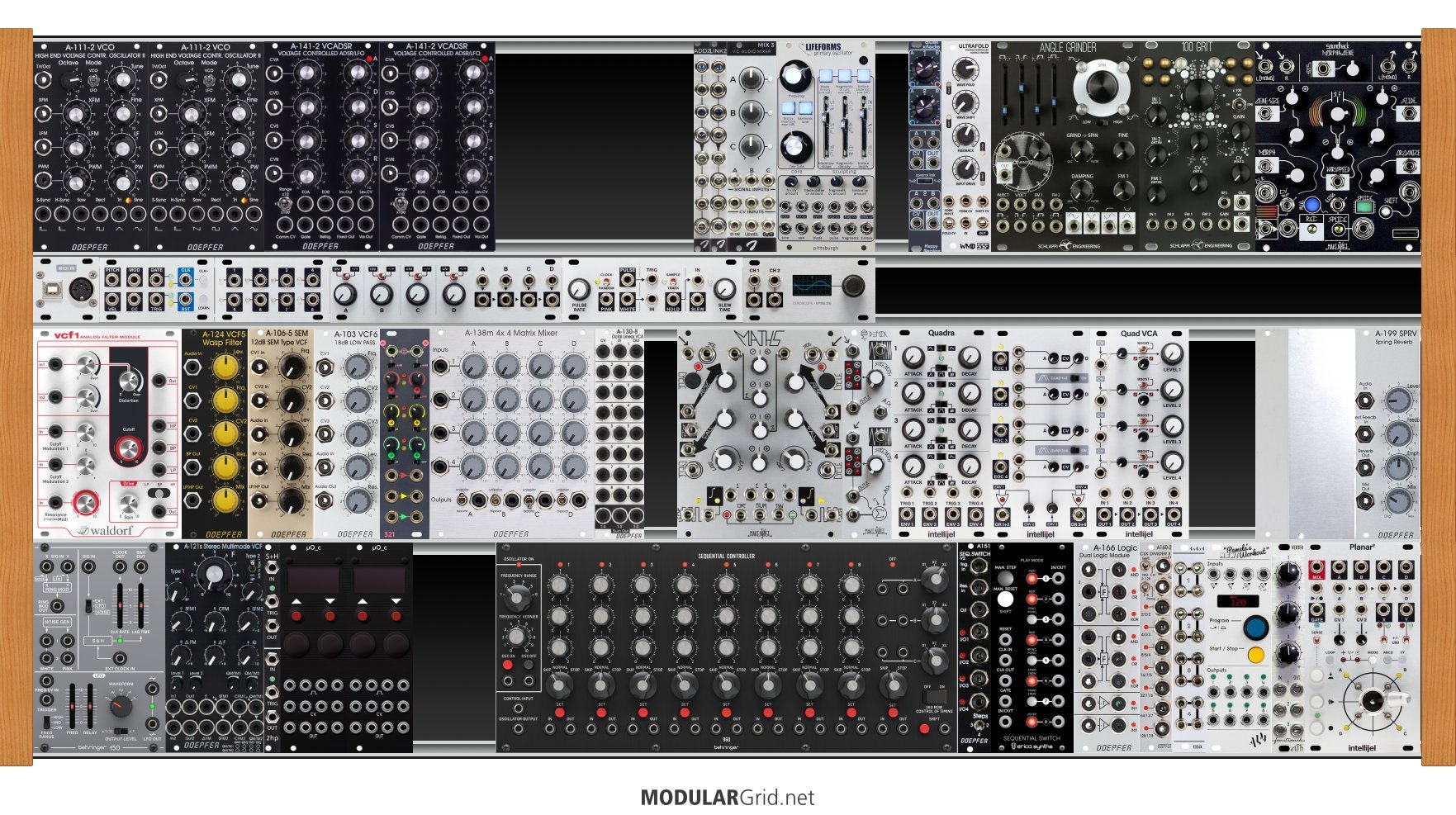Viewport: 1456px width, 815px height.
Task: Click the Audio In jack on the A-199 Spring Reverb
Action: (1365, 400)
